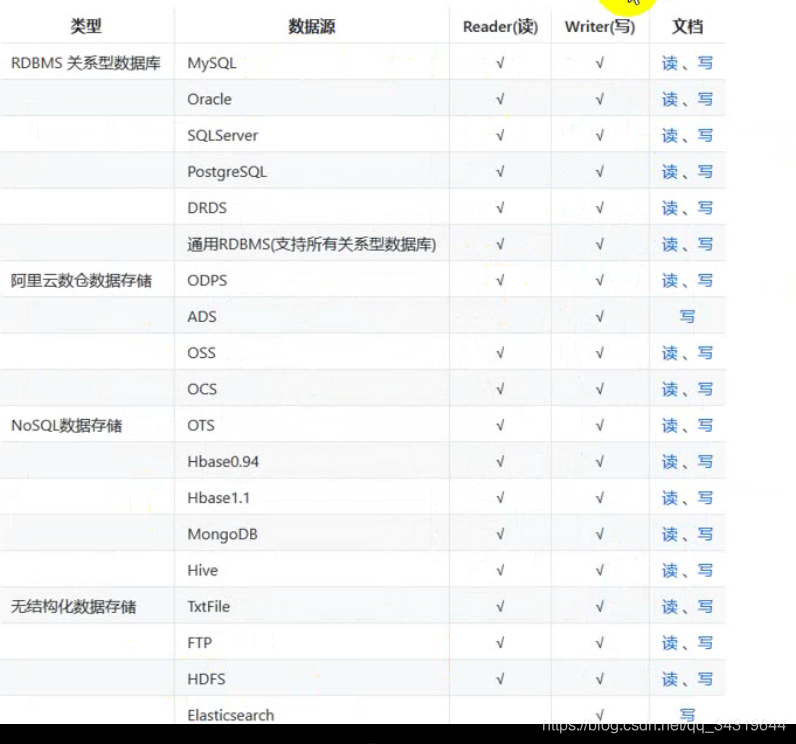
Task: Open the ODPS read documentation link
Action: click(x=670, y=280)
